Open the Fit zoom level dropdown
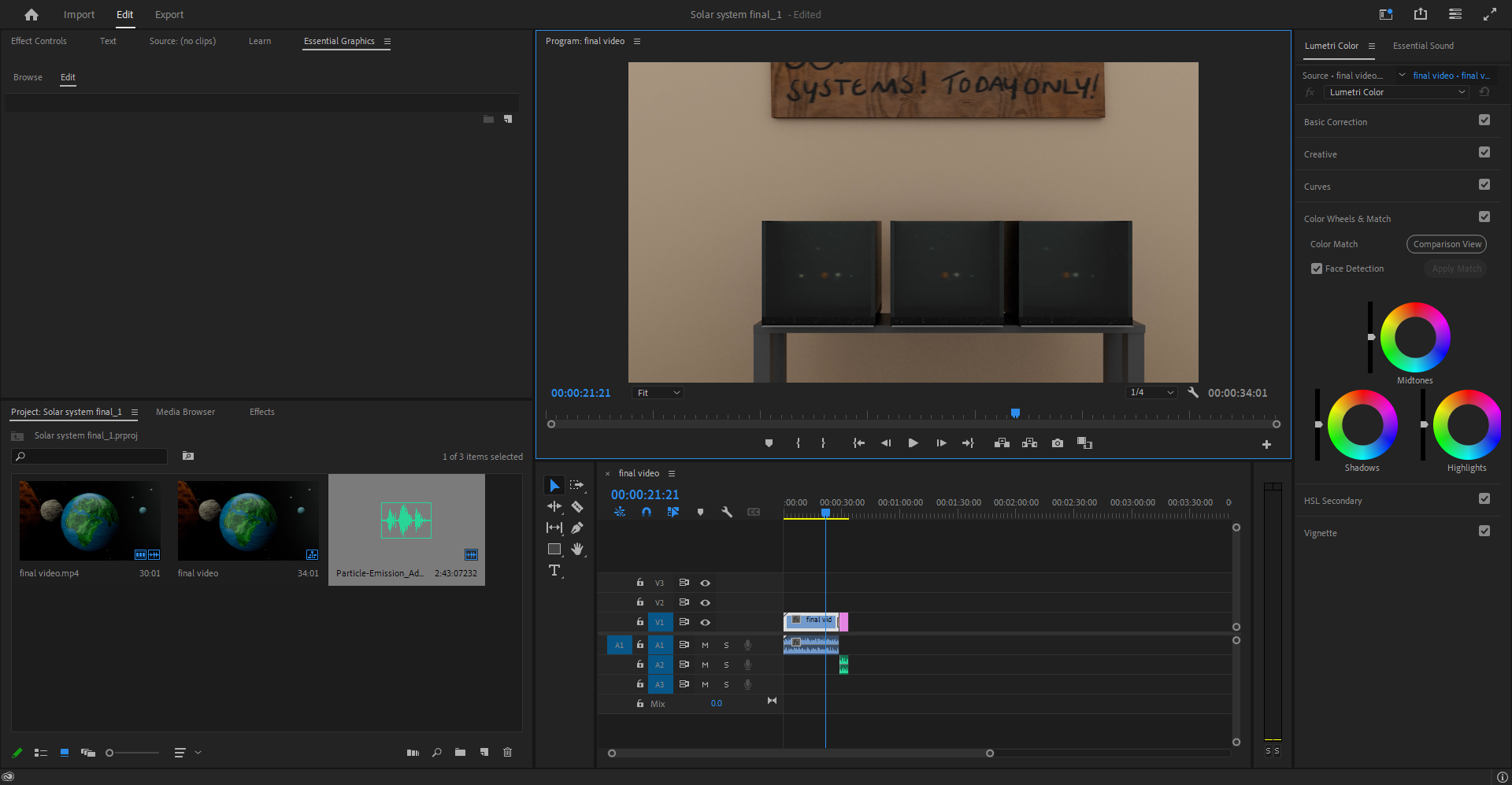Screen dimensions: 1512x785 click(658, 393)
